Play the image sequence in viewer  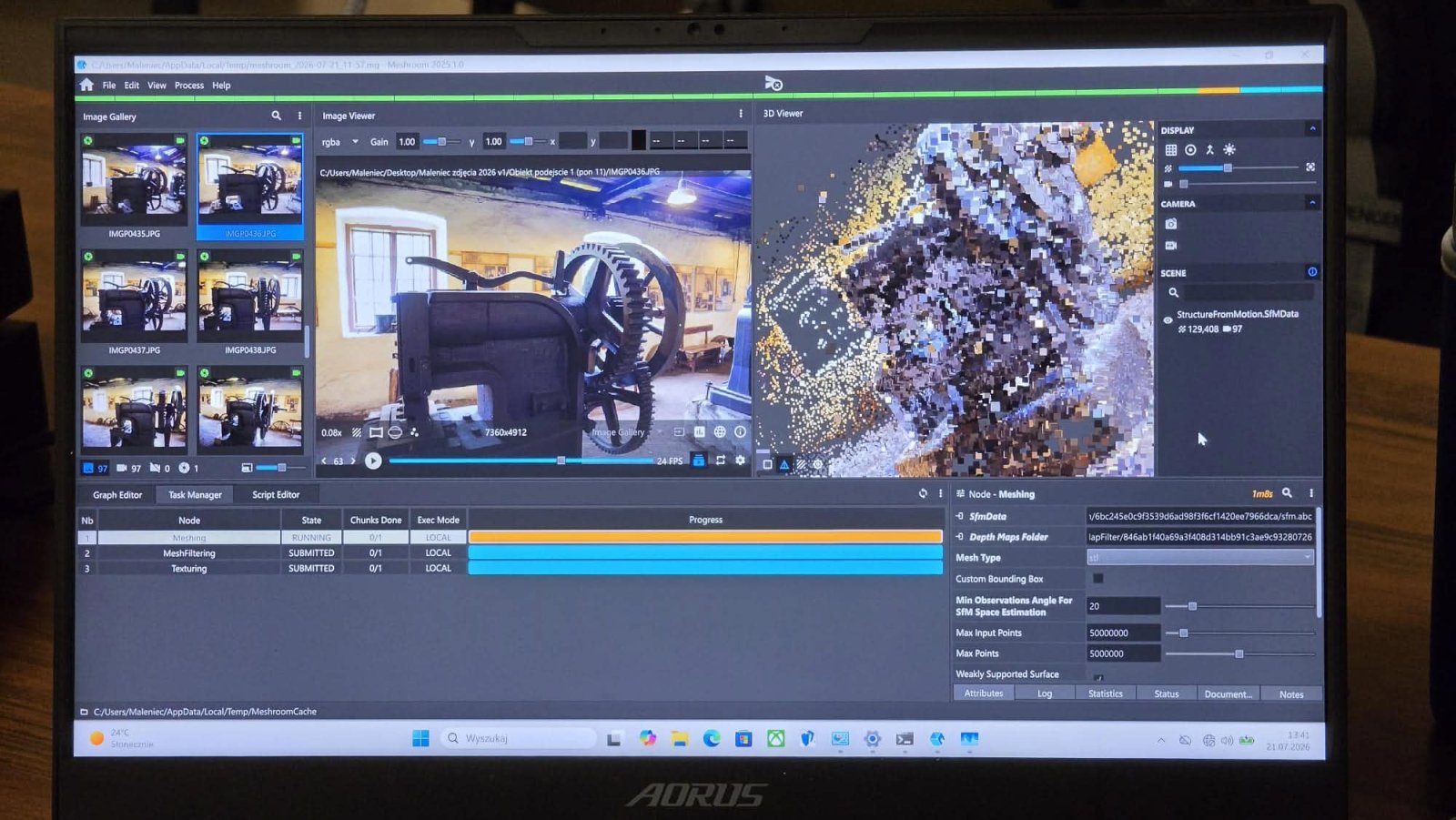(x=373, y=461)
